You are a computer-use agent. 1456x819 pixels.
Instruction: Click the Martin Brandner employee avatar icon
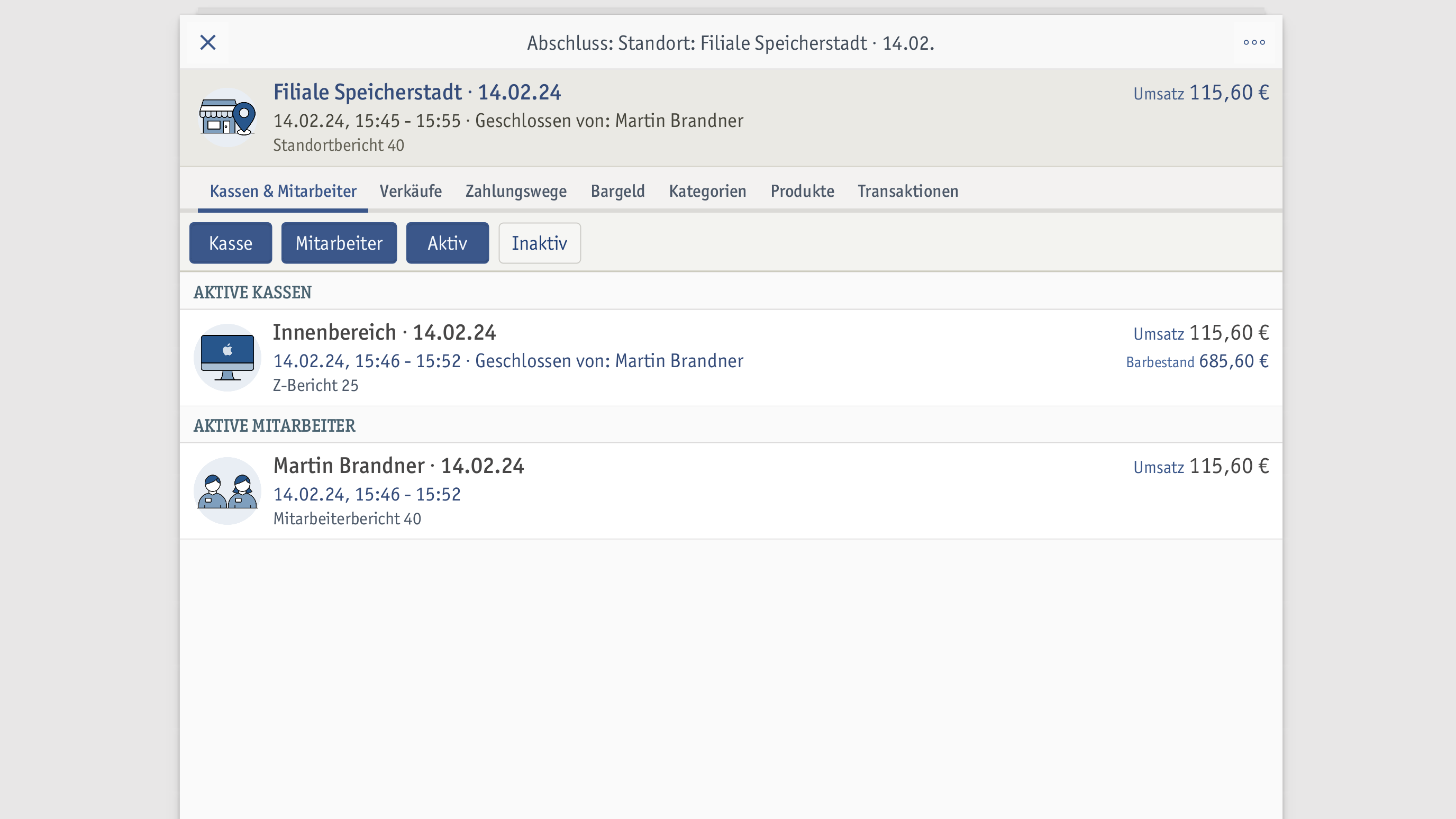[x=227, y=491]
